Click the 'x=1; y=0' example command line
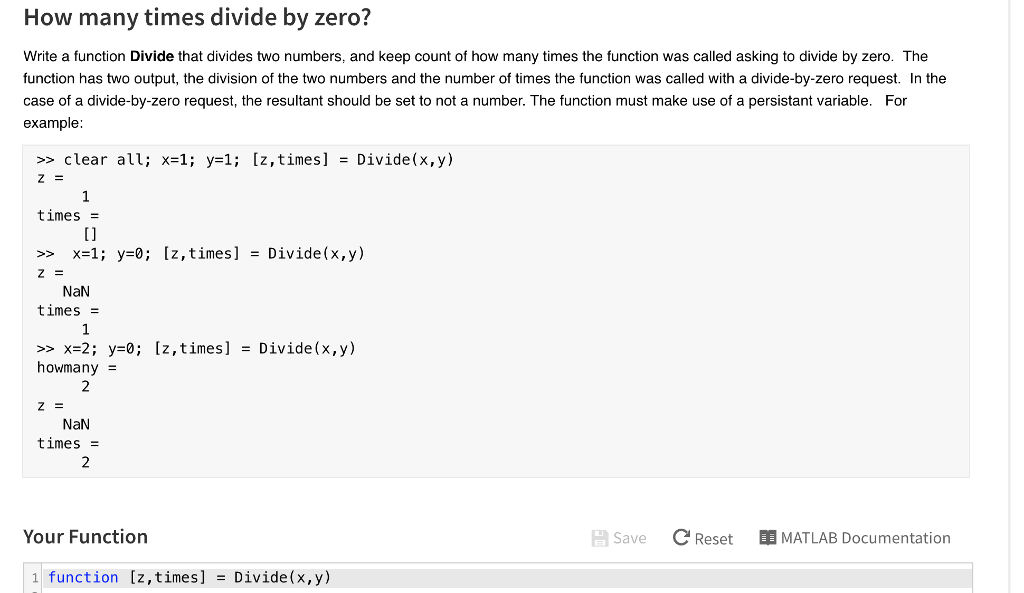Image resolution: width=1024 pixels, height=593 pixels. (200, 254)
